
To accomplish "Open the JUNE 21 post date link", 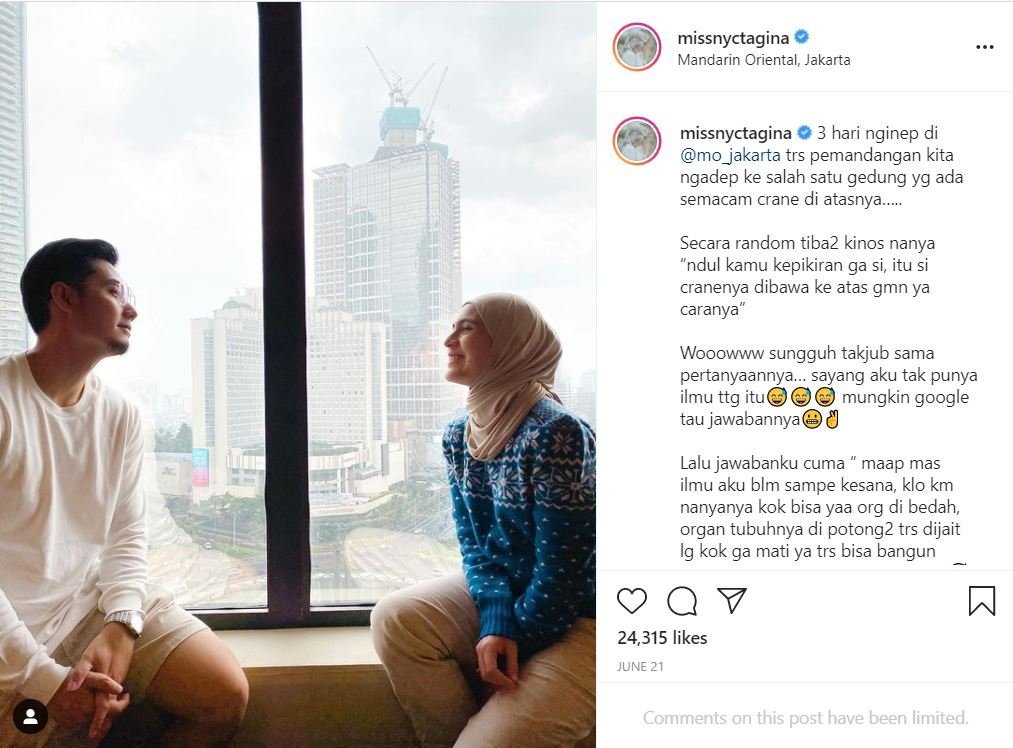I will point(640,667).
